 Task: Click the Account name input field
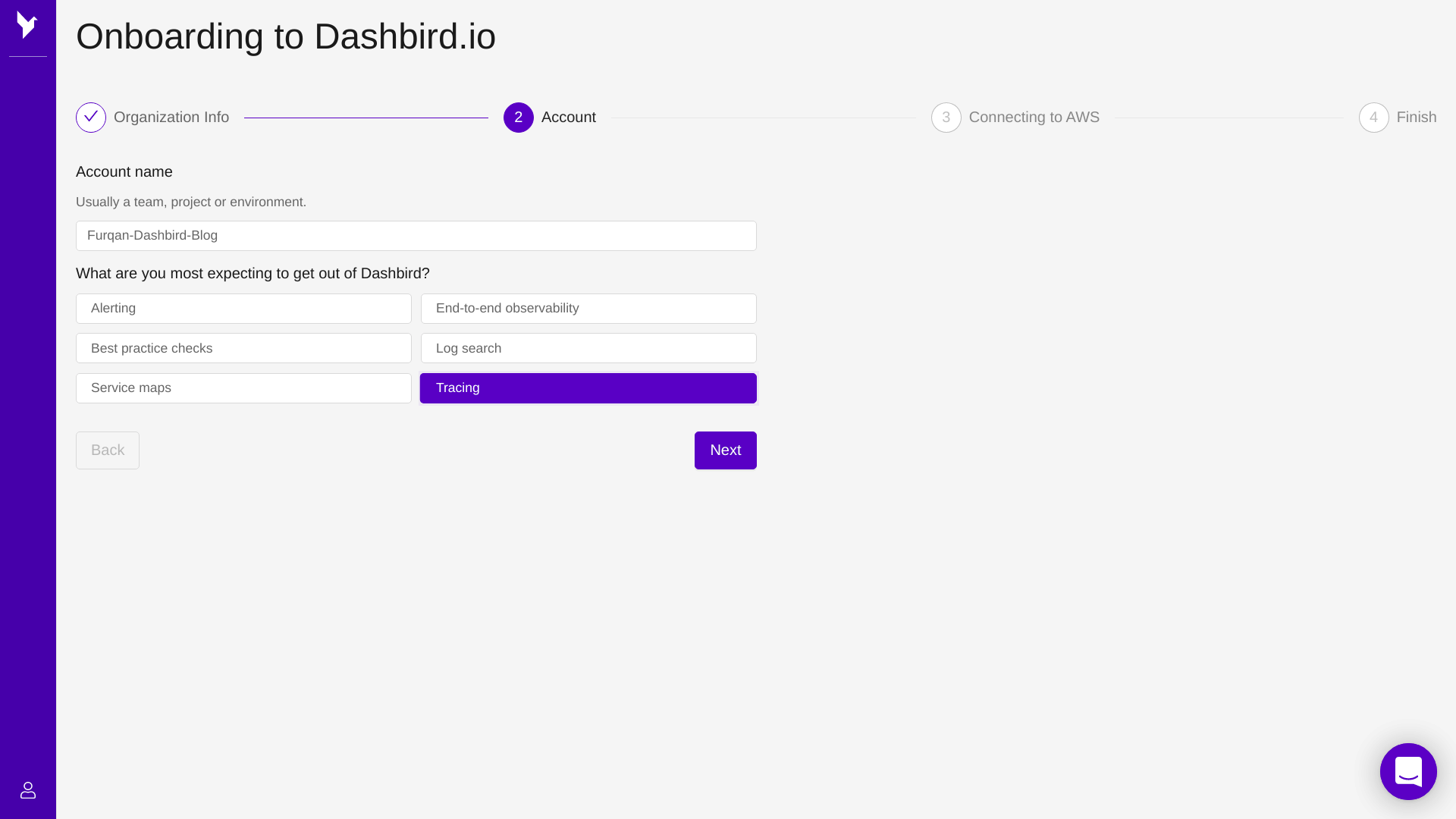[x=416, y=236]
